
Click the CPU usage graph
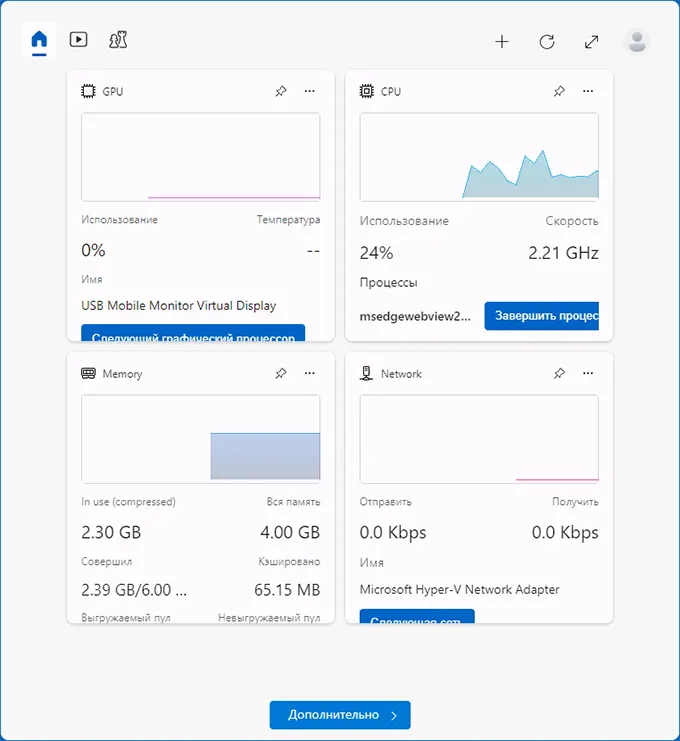point(479,157)
